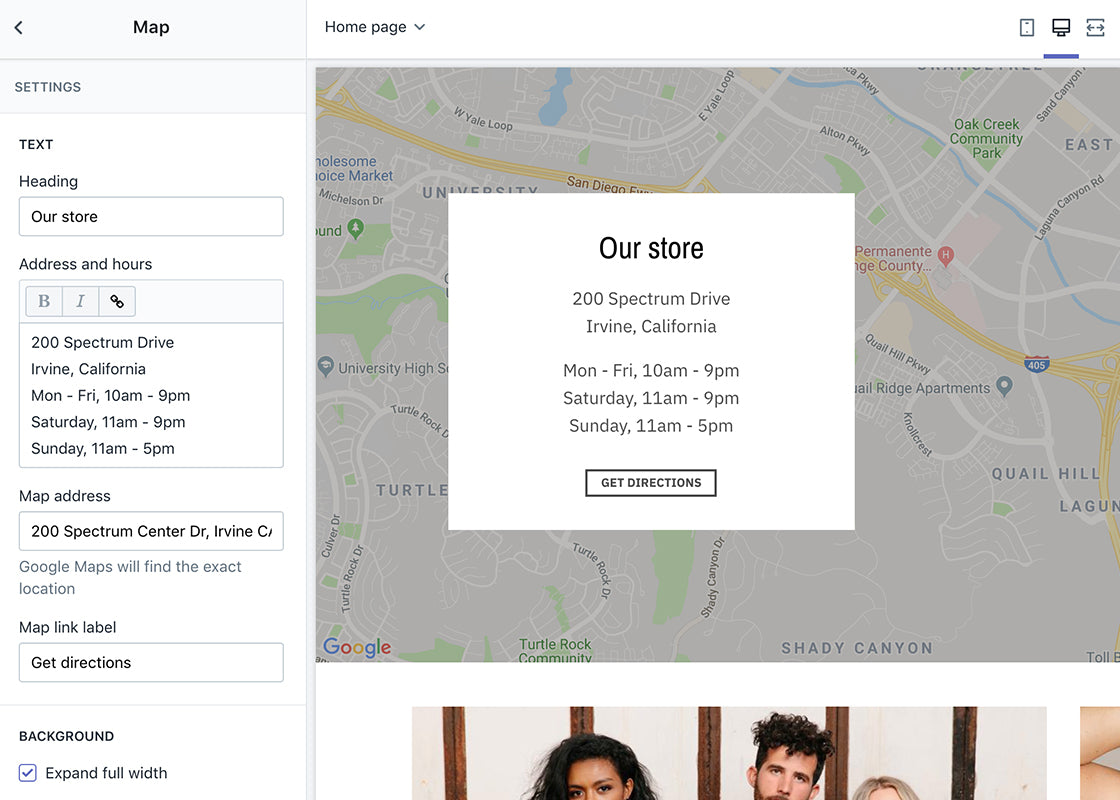Click the Address and hours text area
The width and height of the screenshot is (1120, 800).
(x=151, y=395)
